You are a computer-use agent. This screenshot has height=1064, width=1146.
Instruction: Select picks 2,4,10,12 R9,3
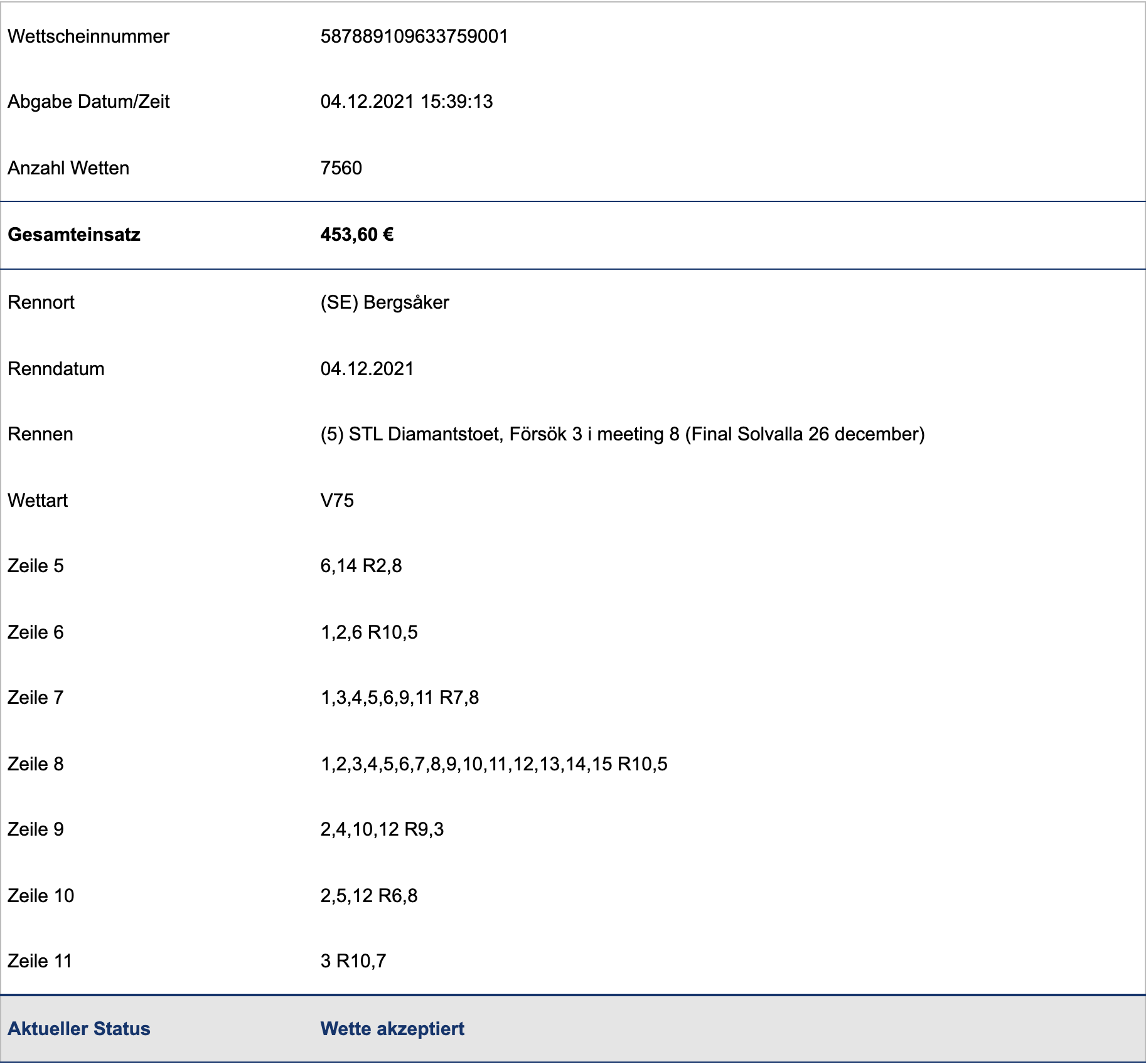tap(382, 829)
